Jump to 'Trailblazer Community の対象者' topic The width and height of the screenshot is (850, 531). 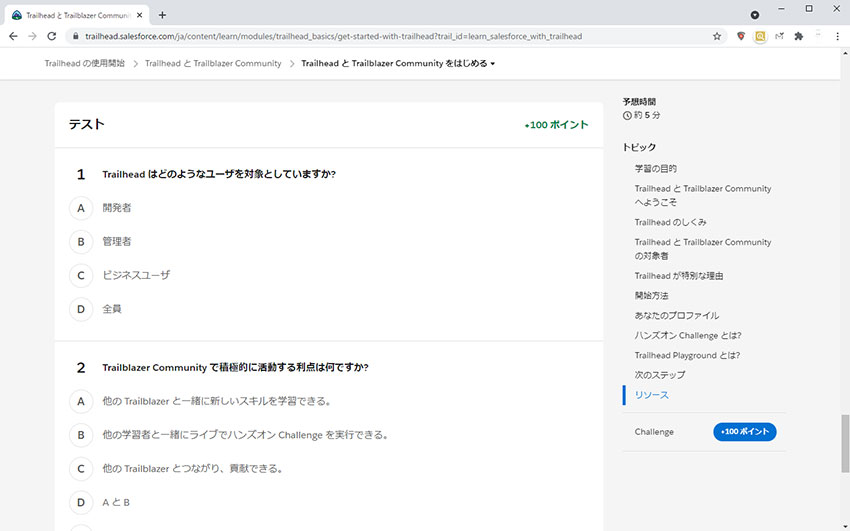pos(703,249)
